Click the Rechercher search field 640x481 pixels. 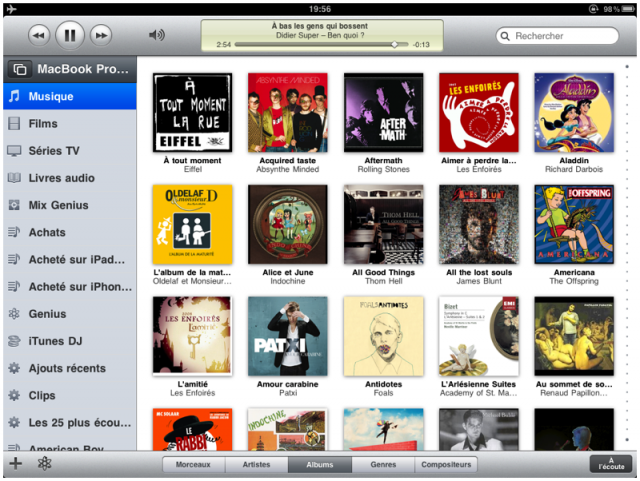(x=557, y=36)
